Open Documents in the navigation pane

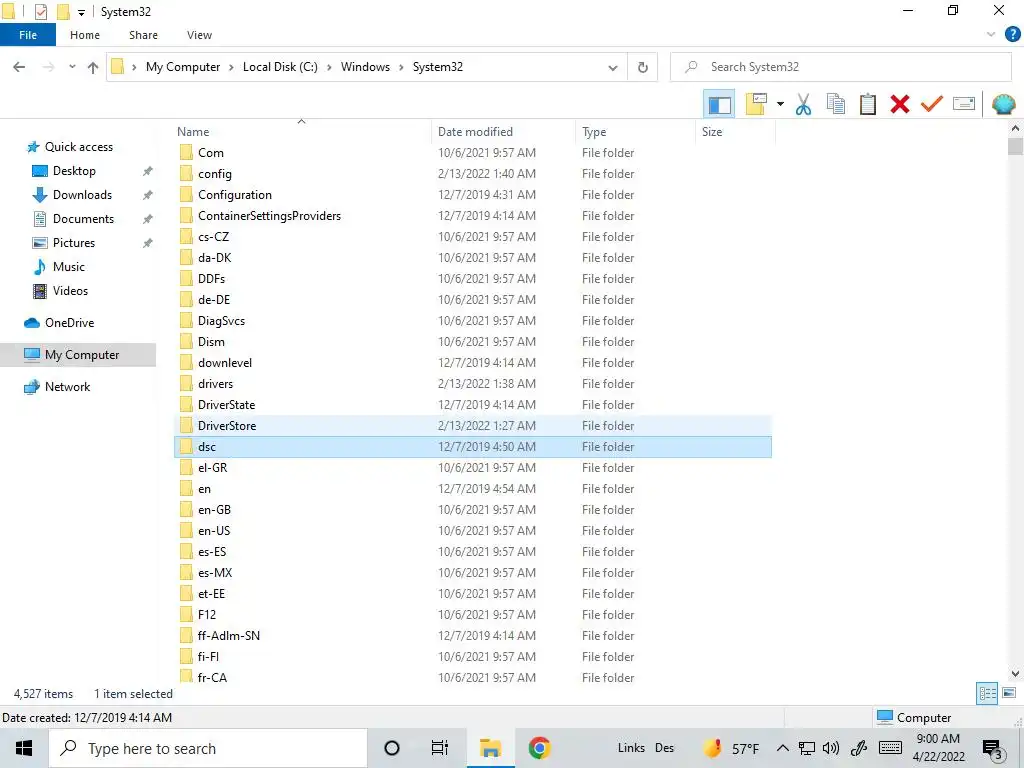[x=83, y=219]
